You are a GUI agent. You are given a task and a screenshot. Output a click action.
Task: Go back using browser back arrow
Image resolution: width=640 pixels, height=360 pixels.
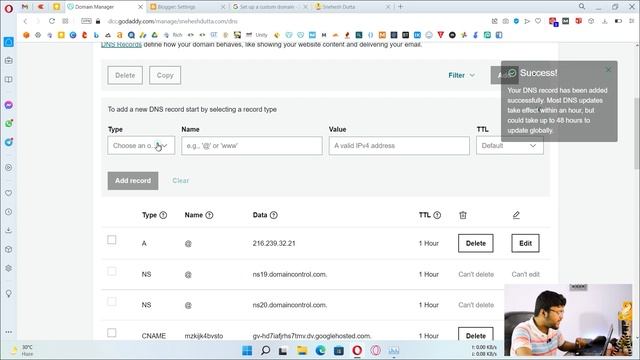pyautogui.click(x=25, y=21)
